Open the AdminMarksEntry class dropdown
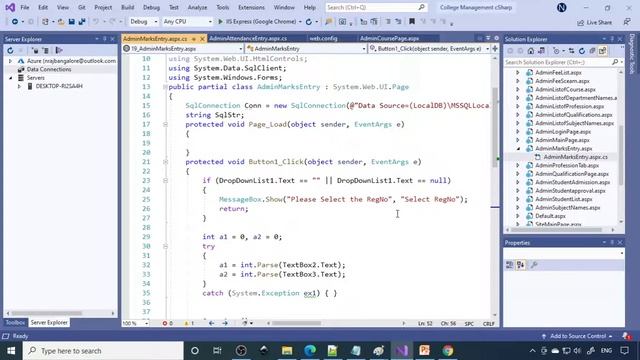Image resolution: width=640 pixels, height=360 pixels. pos(306,49)
